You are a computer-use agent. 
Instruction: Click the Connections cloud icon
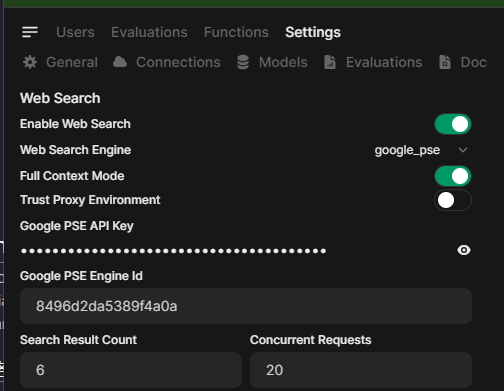click(120, 62)
